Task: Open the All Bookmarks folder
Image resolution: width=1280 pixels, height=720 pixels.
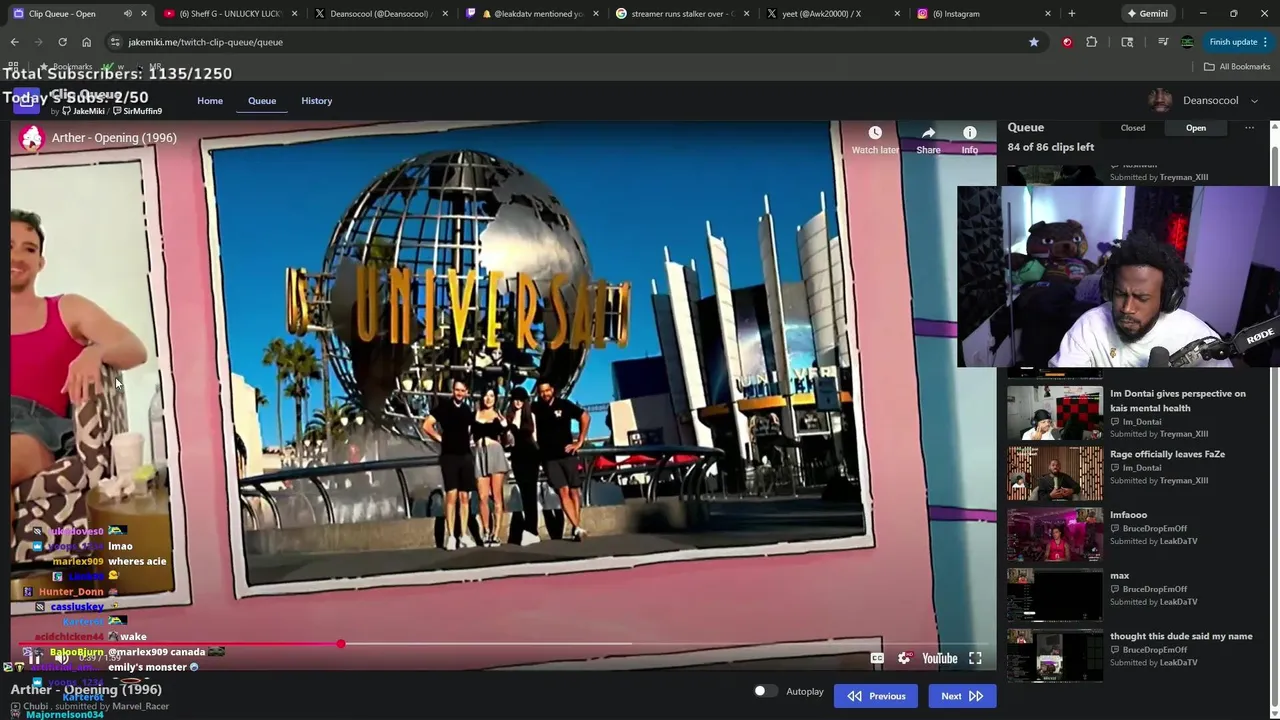Action: tap(1237, 67)
